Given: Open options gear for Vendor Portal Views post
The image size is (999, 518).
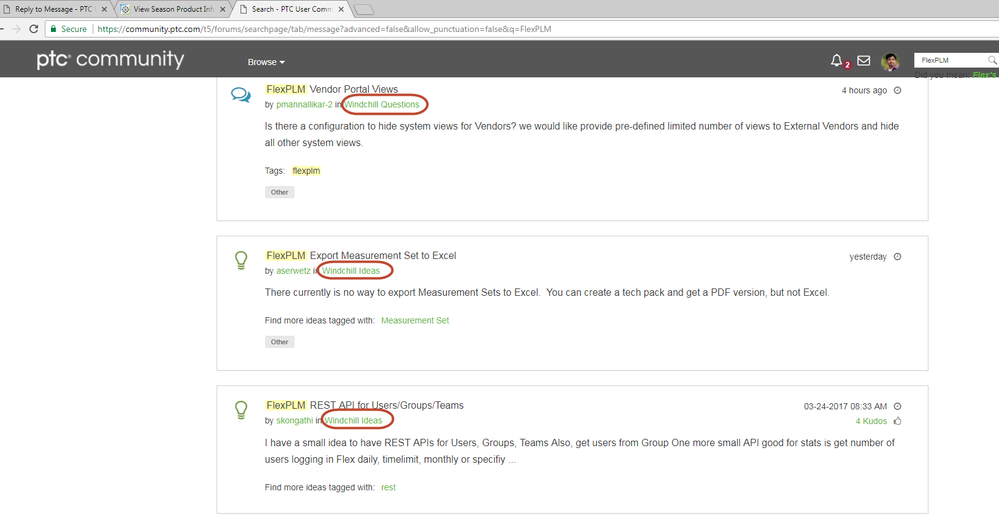Looking at the screenshot, I should [x=897, y=90].
